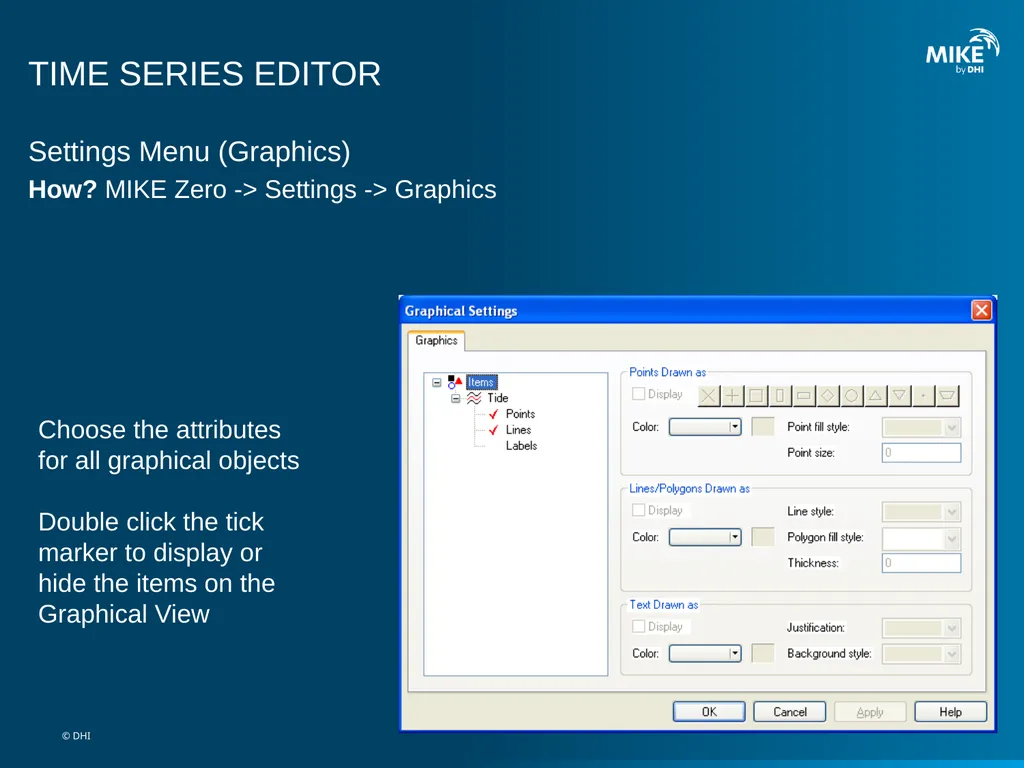Screen dimensions: 1024x768
Task: Pick the wide rectangle point marker
Action: 804,396
